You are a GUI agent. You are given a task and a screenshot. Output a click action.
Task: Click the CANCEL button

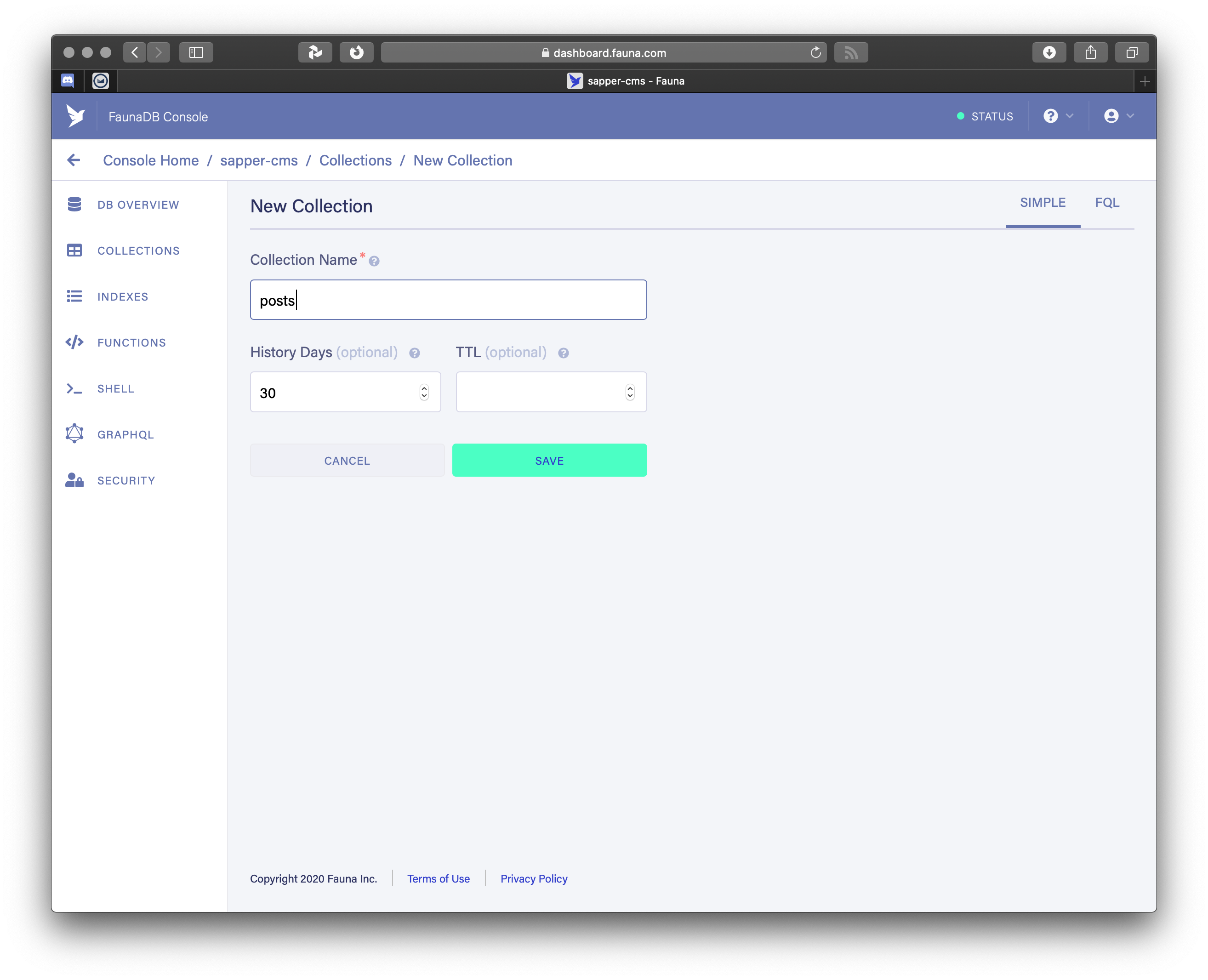(347, 461)
